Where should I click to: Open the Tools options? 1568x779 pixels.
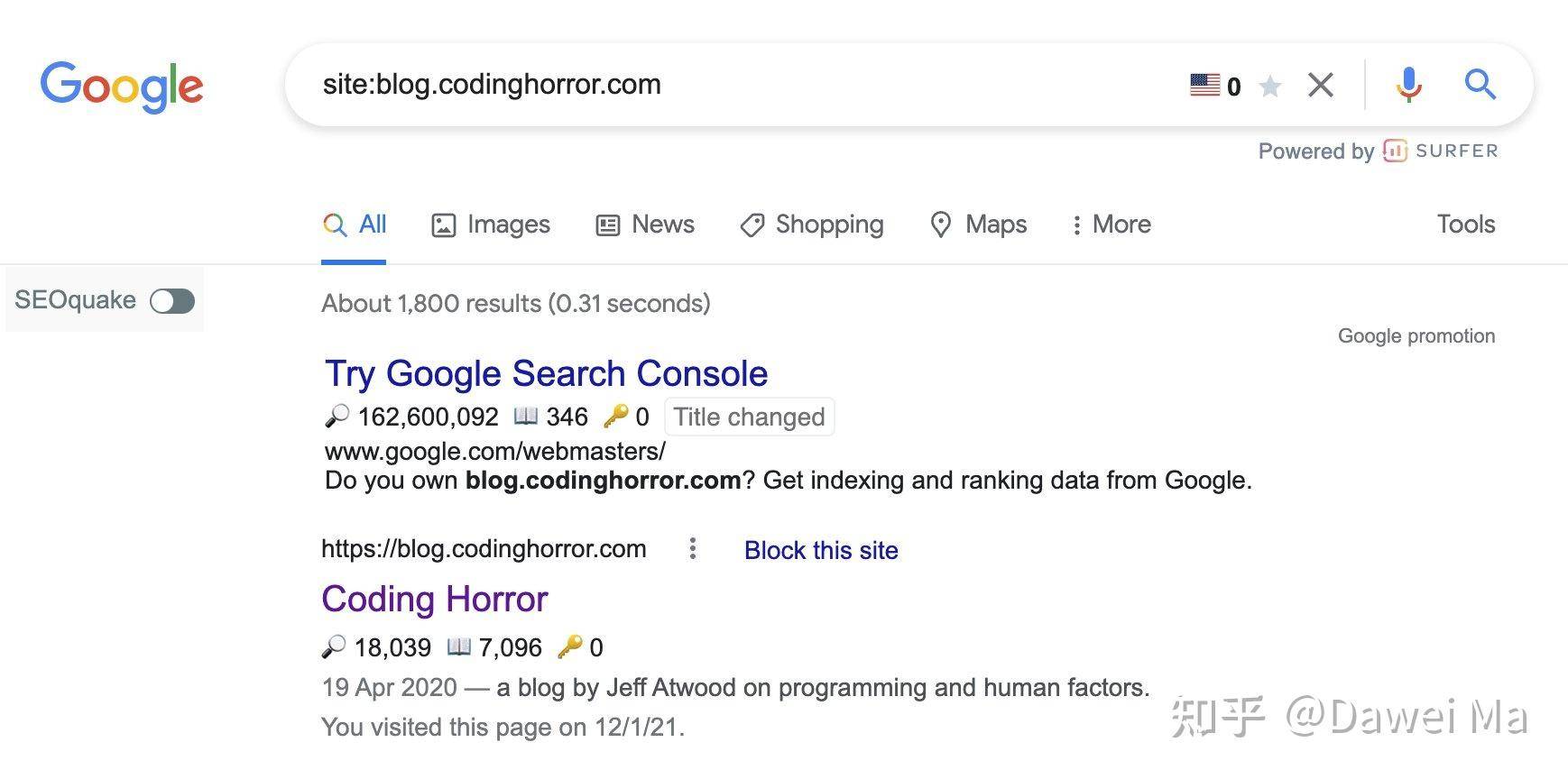tap(1466, 224)
